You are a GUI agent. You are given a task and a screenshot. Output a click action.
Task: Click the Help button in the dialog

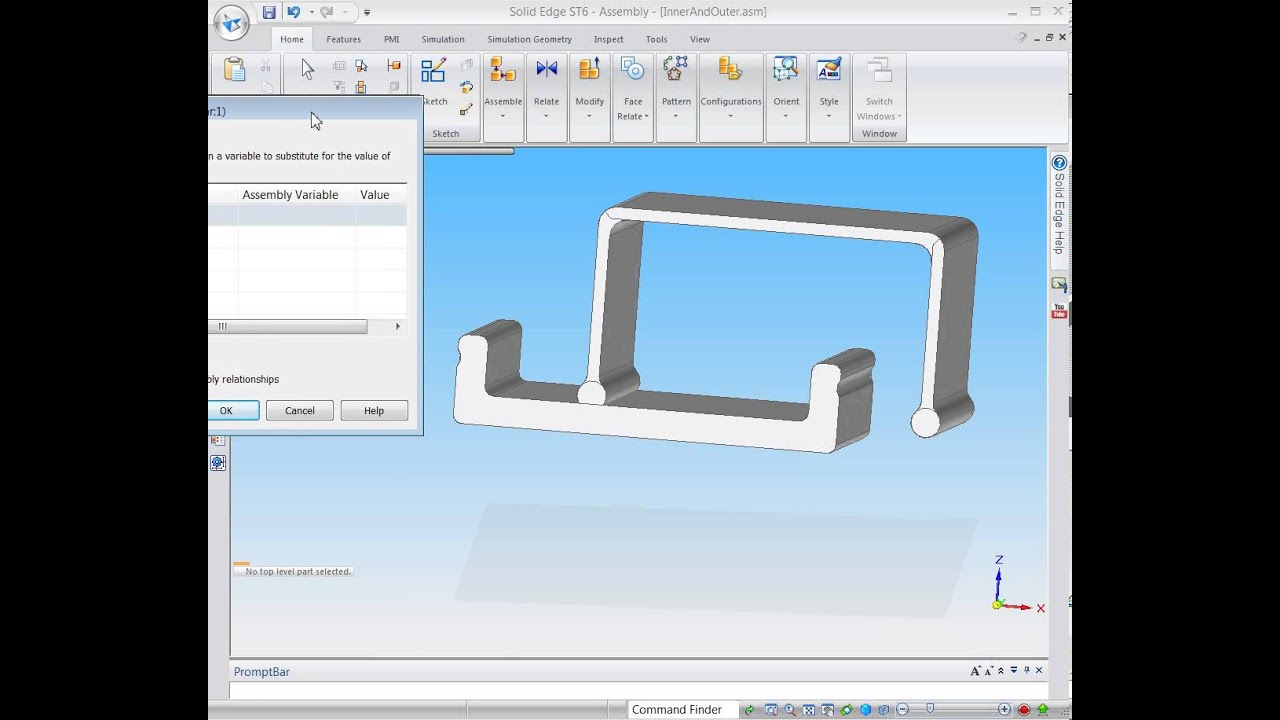[374, 410]
